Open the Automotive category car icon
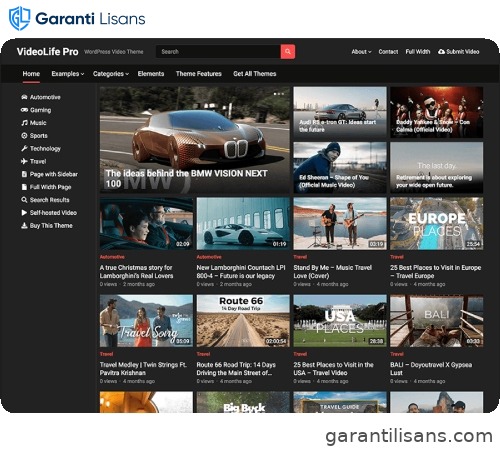Image resolution: width=500 pixels, height=452 pixels. pyautogui.click(x=24, y=97)
